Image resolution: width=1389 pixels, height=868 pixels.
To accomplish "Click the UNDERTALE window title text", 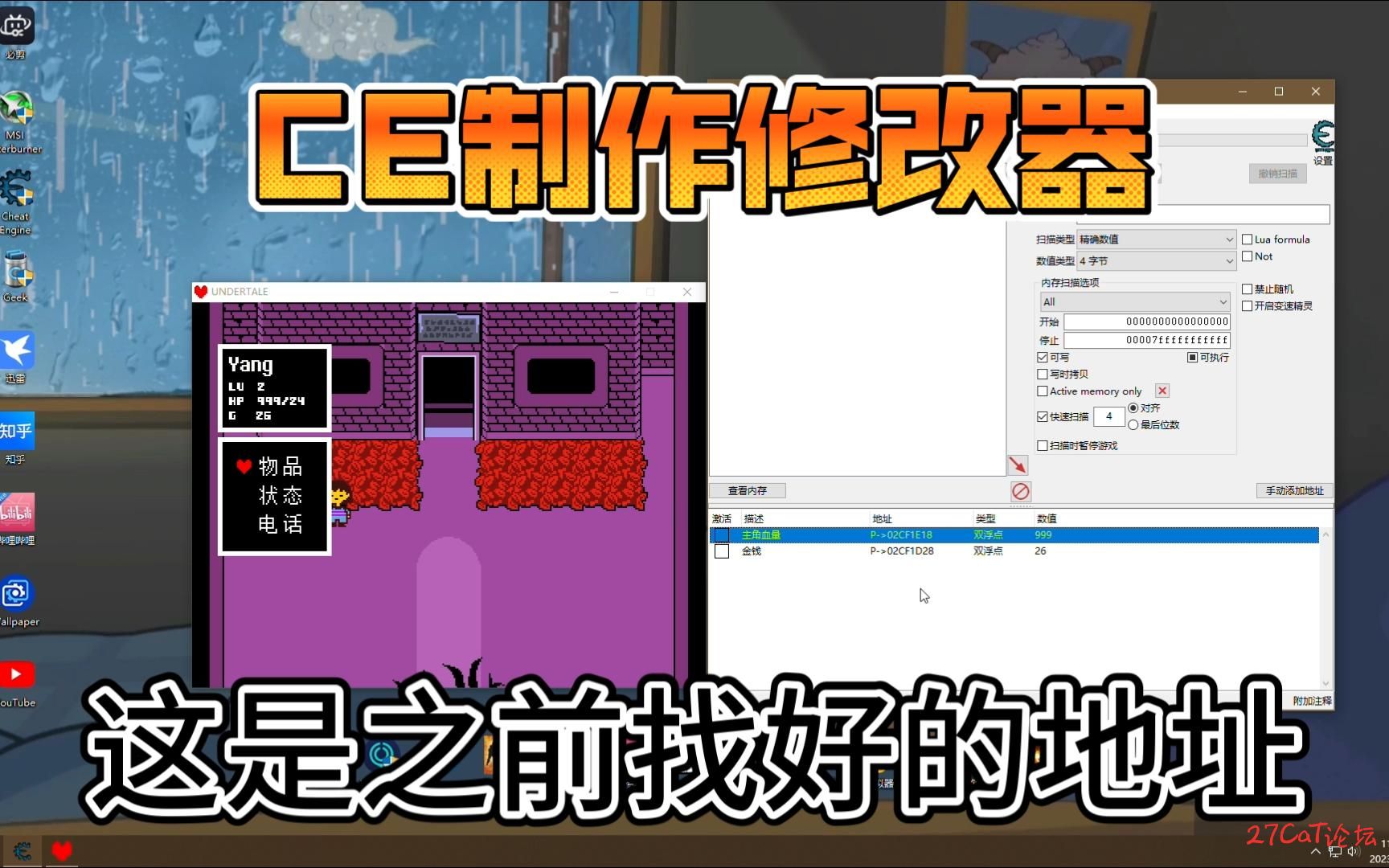I will tap(240, 292).
